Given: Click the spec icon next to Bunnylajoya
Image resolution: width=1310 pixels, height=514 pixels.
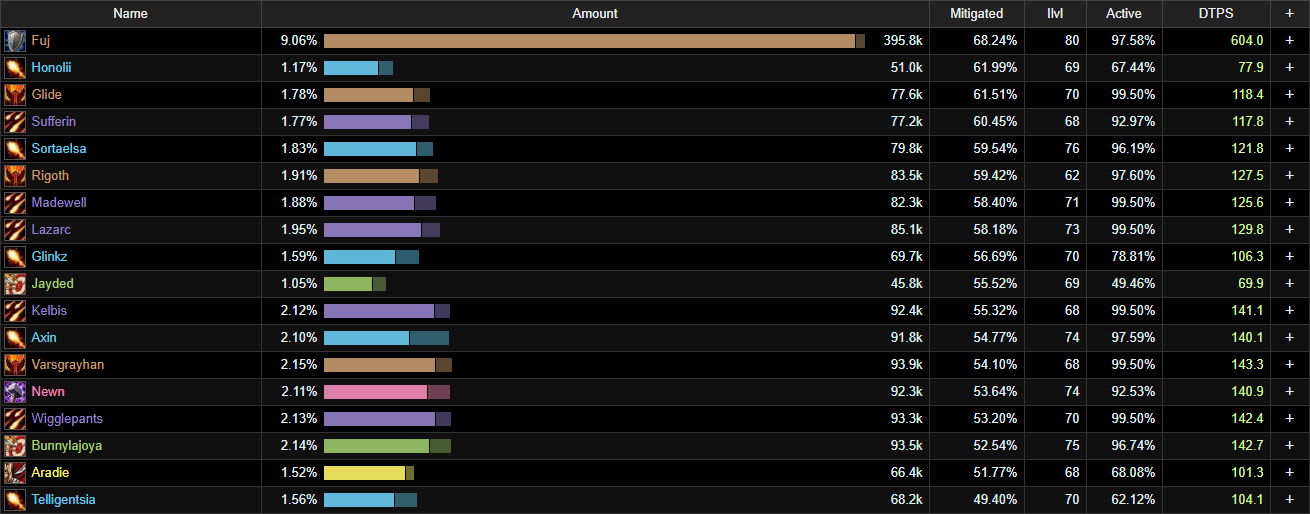Looking at the screenshot, I should 15,446.
